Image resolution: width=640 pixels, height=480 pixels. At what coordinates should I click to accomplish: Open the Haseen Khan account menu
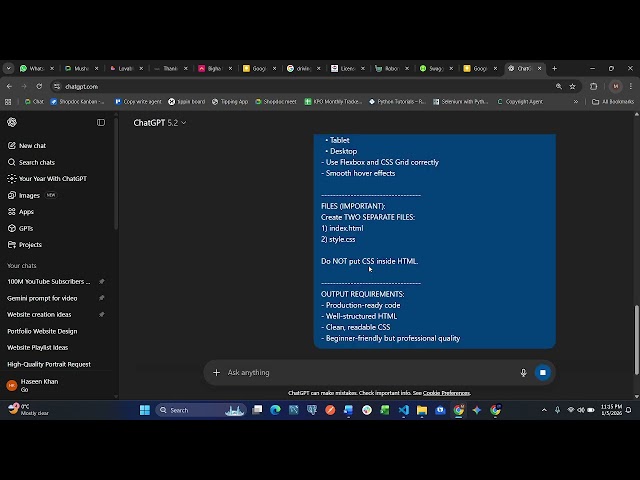pos(33,385)
